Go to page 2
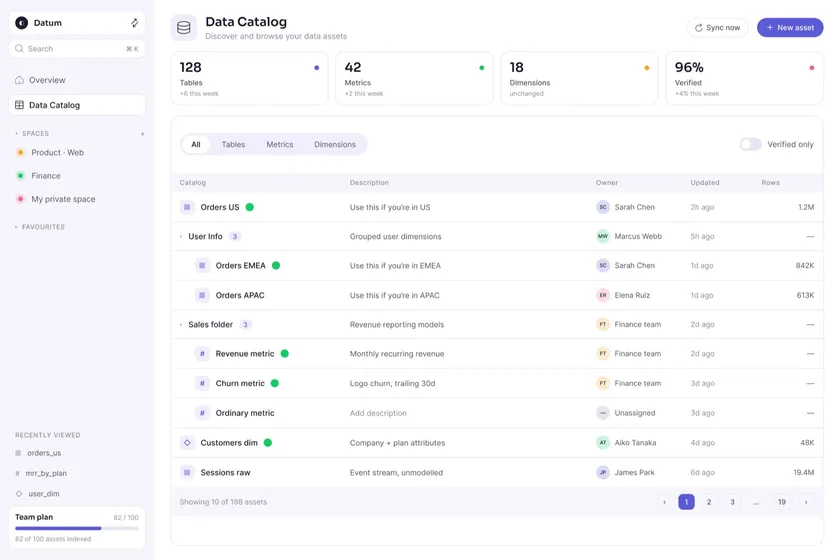 pyautogui.click(x=709, y=502)
